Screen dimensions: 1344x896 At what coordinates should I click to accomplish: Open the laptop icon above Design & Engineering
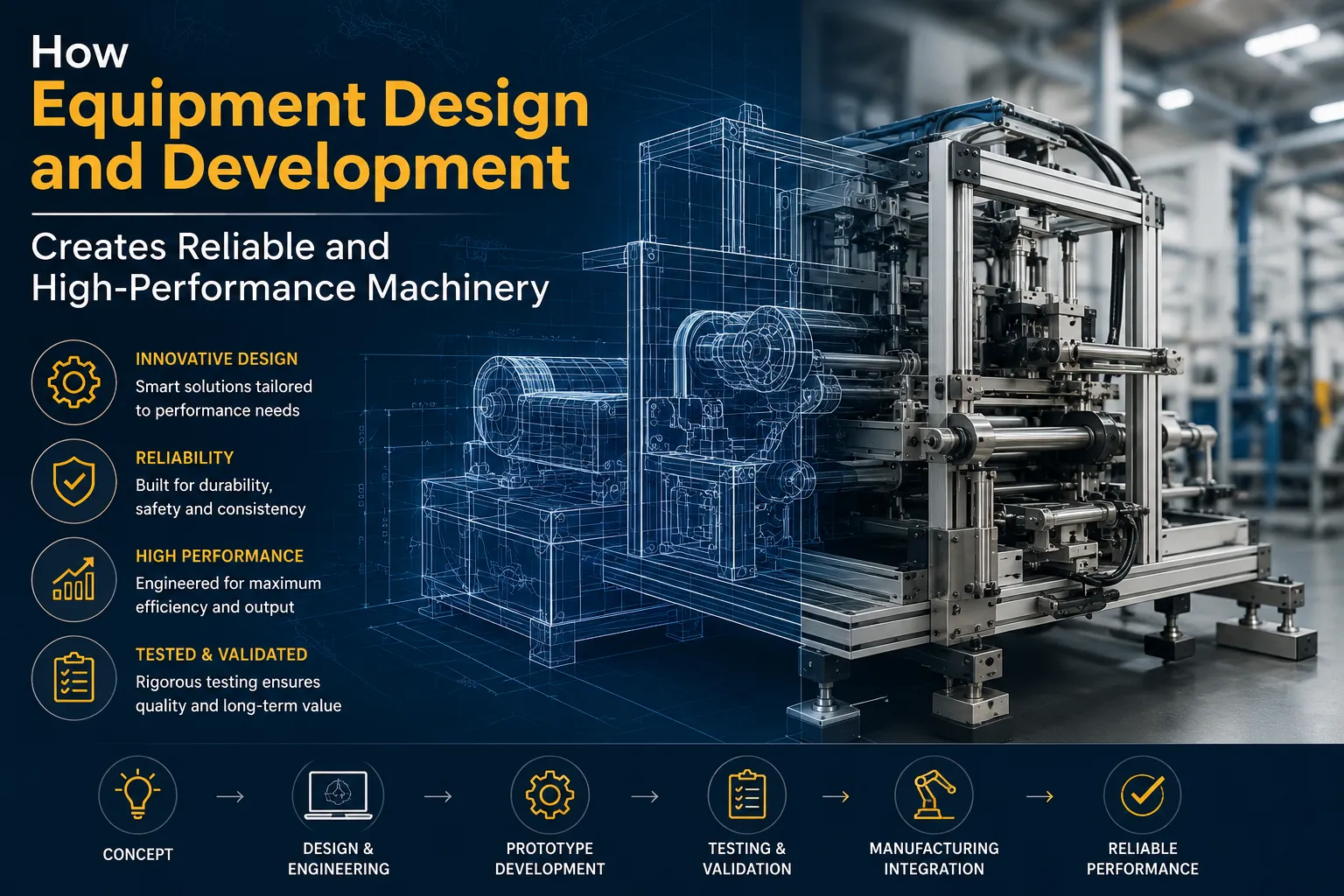(339, 795)
